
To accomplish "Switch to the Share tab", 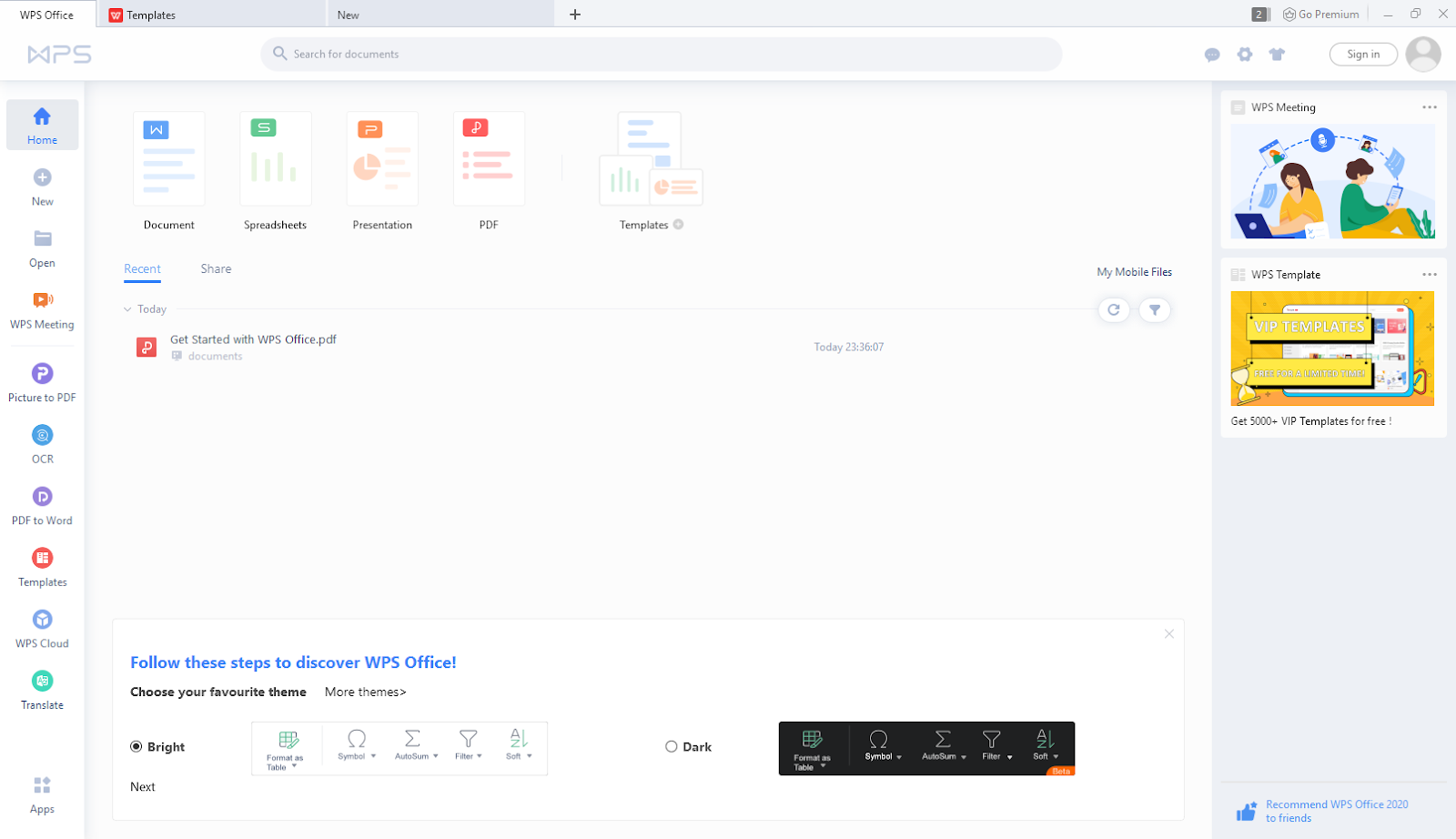I will click(x=216, y=269).
